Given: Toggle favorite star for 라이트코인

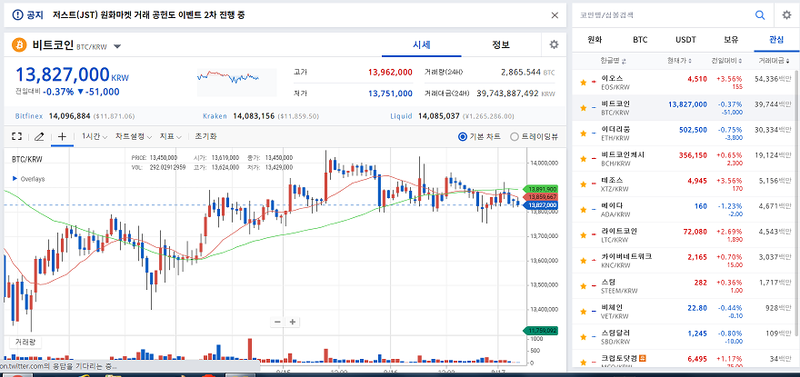Looking at the screenshot, I should click(584, 235).
